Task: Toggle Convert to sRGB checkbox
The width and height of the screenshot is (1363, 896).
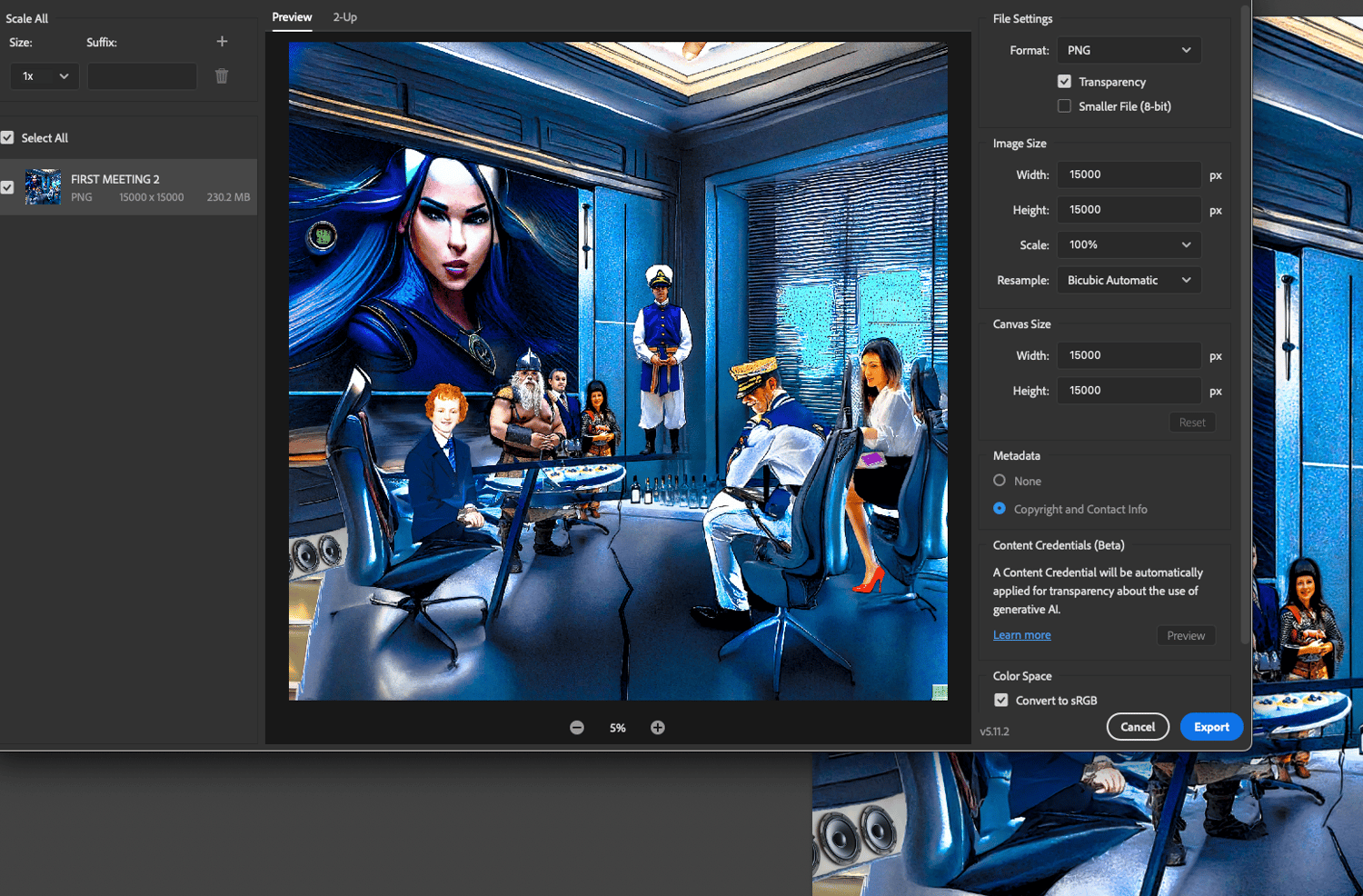Action: click(x=1001, y=701)
